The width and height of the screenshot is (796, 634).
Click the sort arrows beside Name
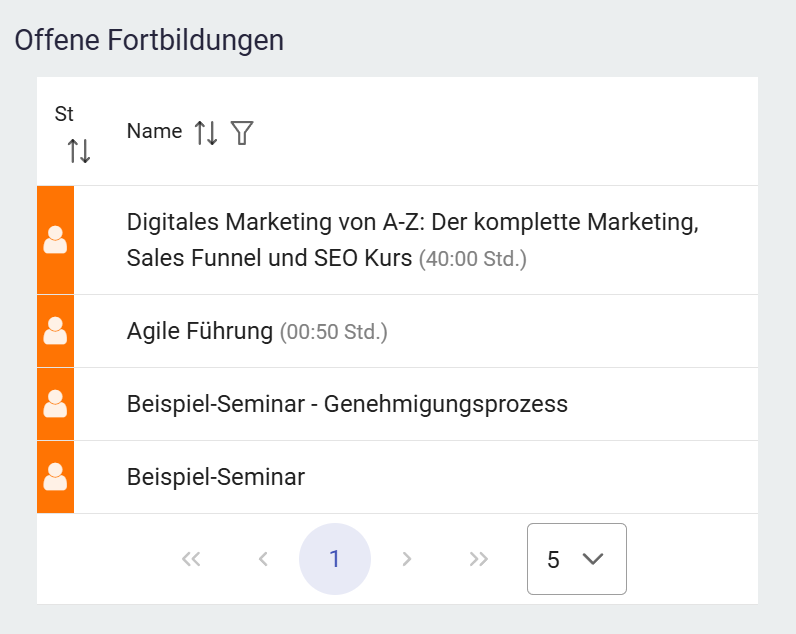click(206, 132)
